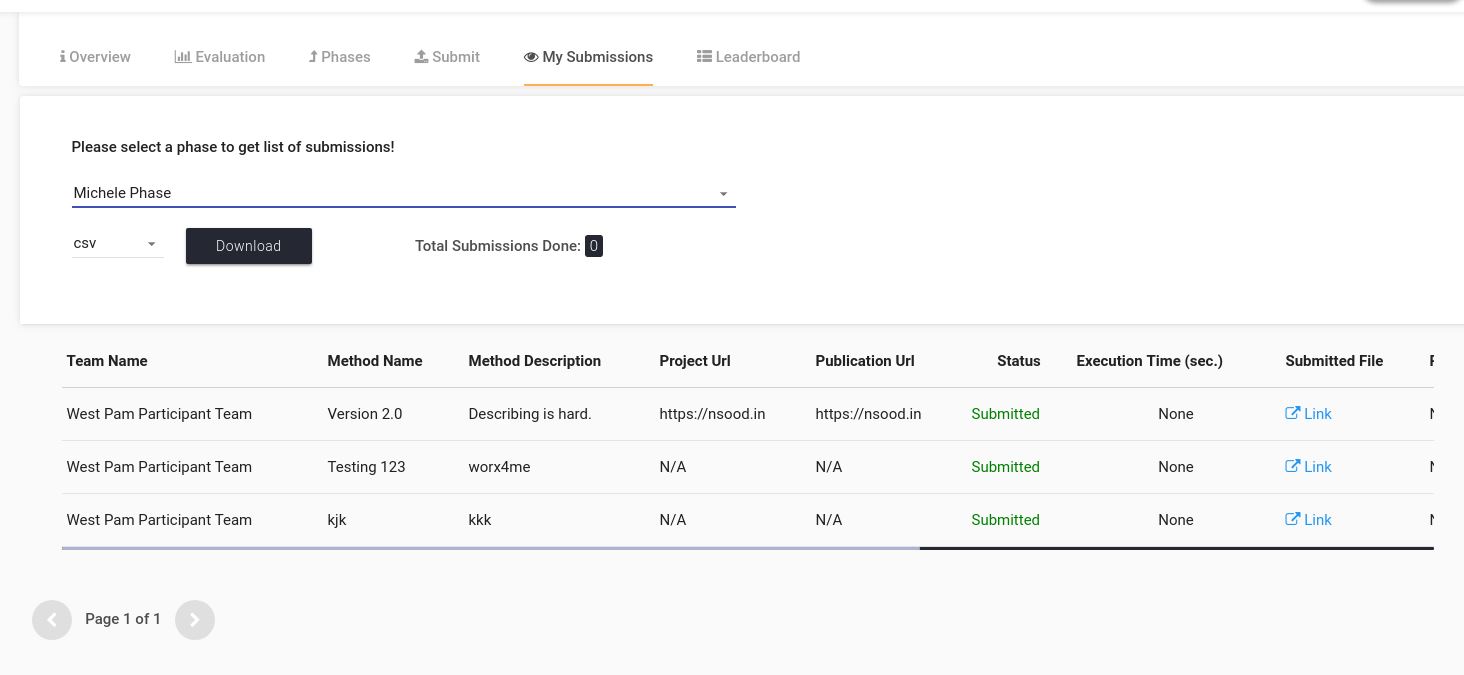
Task: Select the Version 2.0 method name cell
Action: pyautogui.click(x=365, y=414)
